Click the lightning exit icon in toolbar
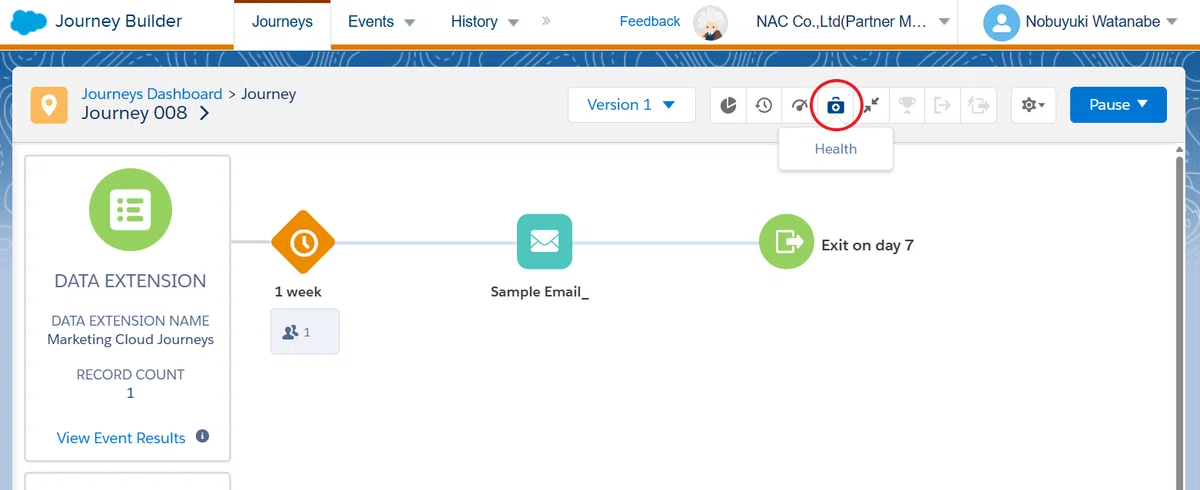 pos(979,105)
